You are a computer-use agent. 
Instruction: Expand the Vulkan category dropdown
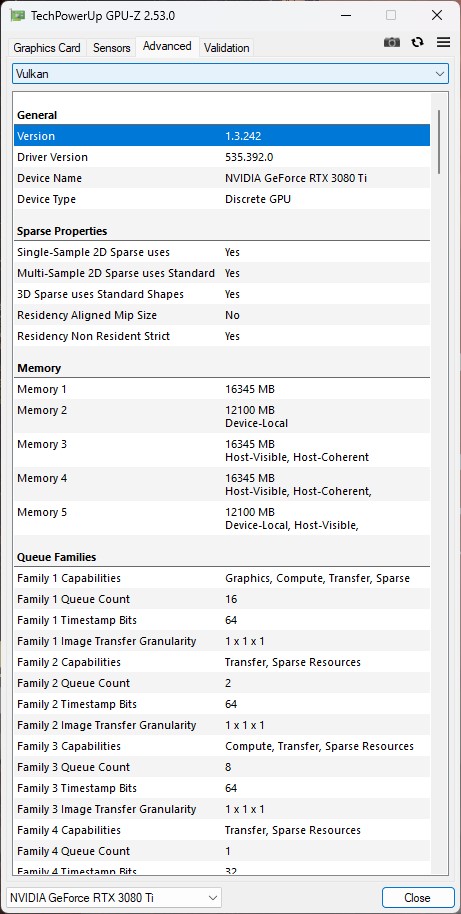pos(230,73)
